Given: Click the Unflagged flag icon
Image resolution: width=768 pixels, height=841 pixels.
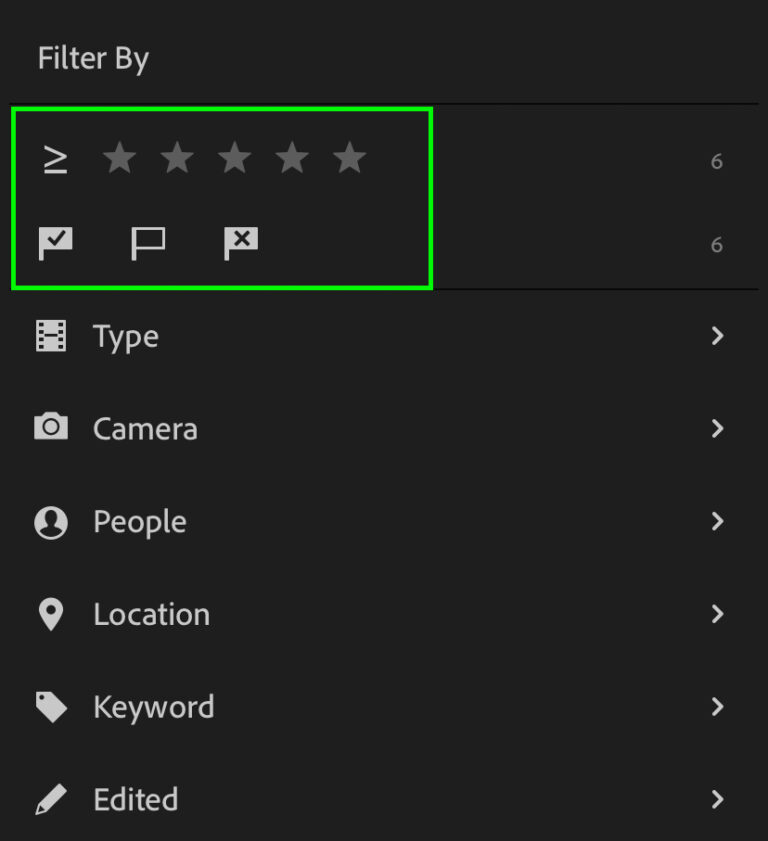Looking at the screenshot, I should click(x=148, y=242).
